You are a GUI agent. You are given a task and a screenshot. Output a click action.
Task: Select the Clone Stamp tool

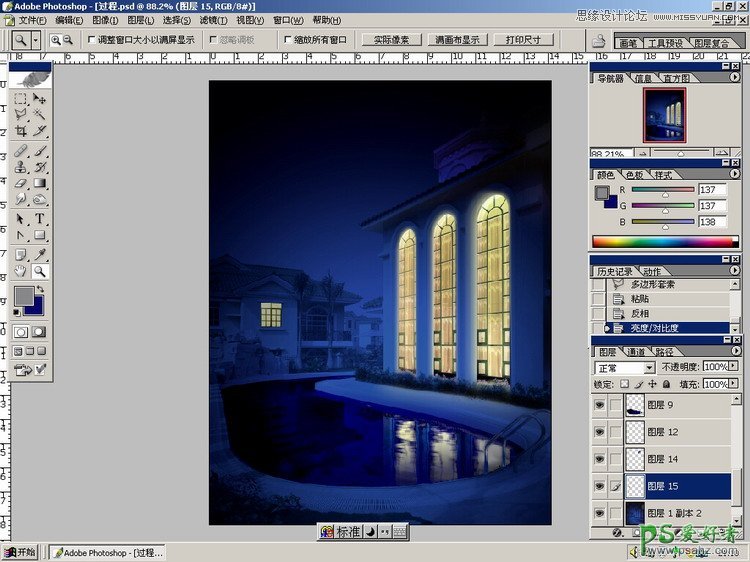[x=20, y=167]
